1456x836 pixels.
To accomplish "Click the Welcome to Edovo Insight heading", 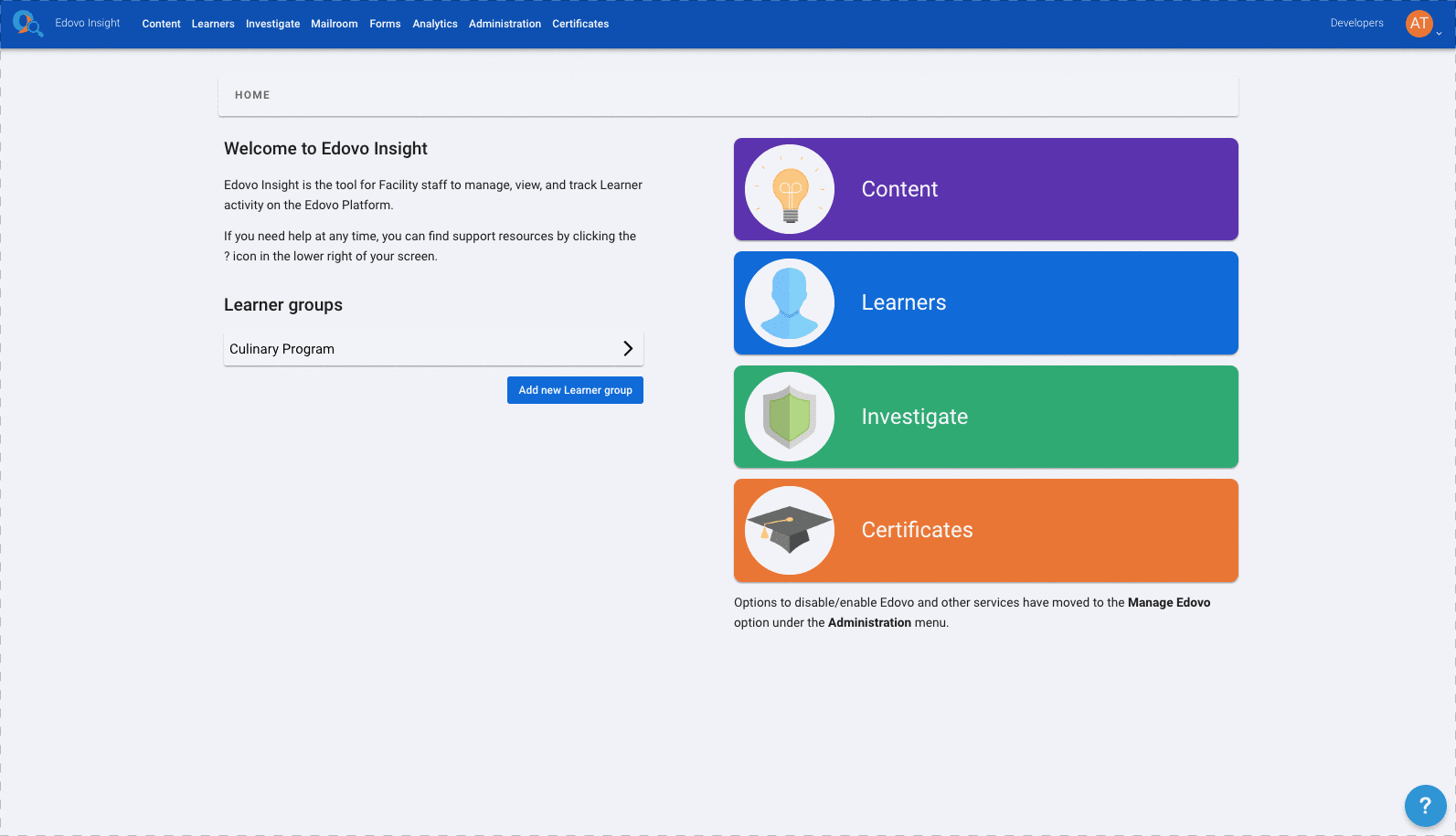I will click(x=325, y=149).
